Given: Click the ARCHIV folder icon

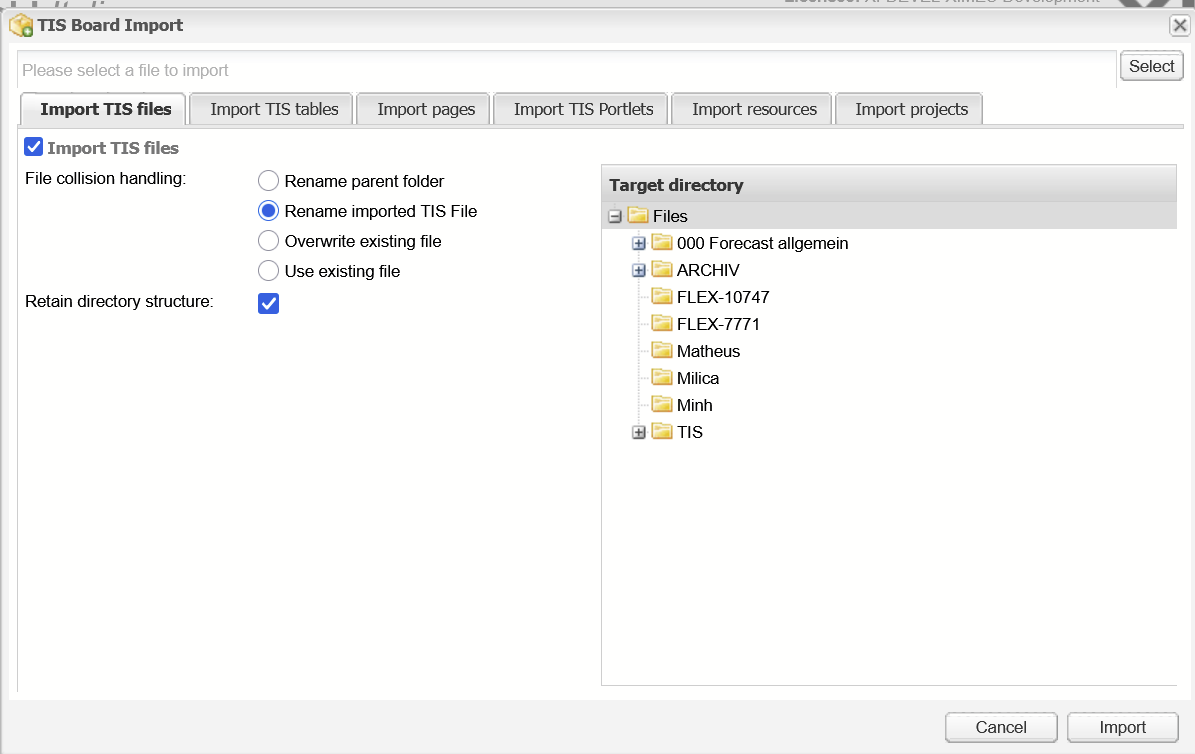Looking at the screenshot, I should click(x=662, y=269).
